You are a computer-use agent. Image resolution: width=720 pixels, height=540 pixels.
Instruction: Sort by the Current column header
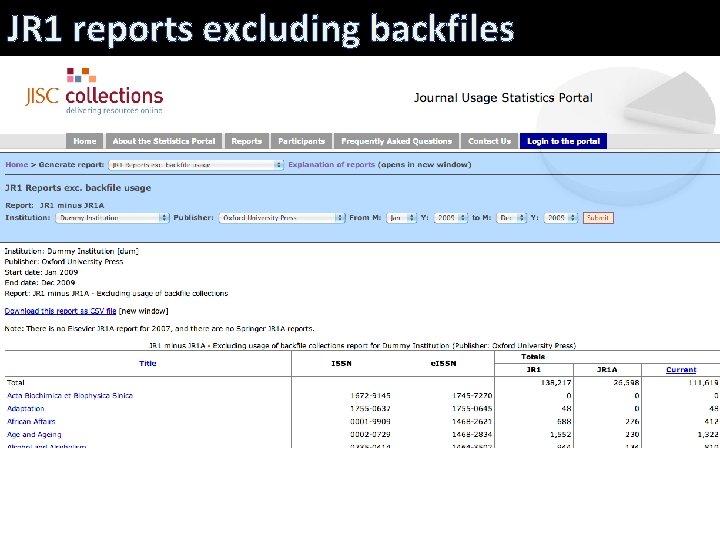[x=681, y=370]
